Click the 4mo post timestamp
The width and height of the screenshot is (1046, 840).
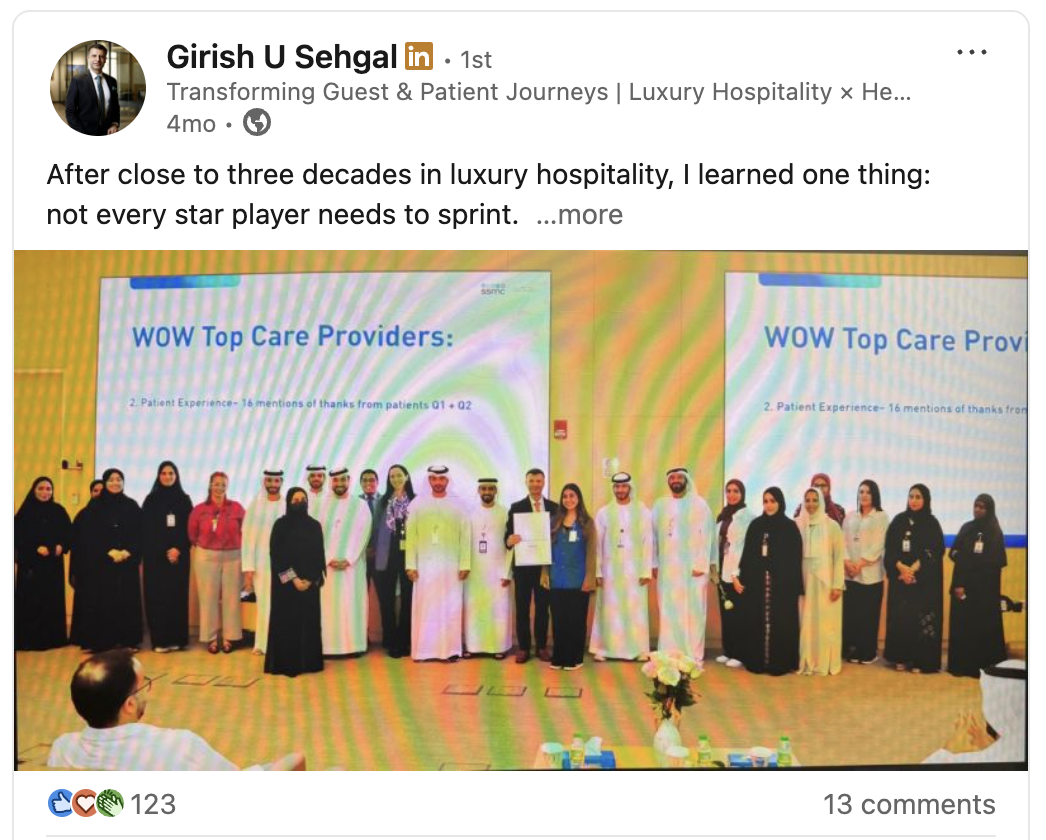point(191,123)
